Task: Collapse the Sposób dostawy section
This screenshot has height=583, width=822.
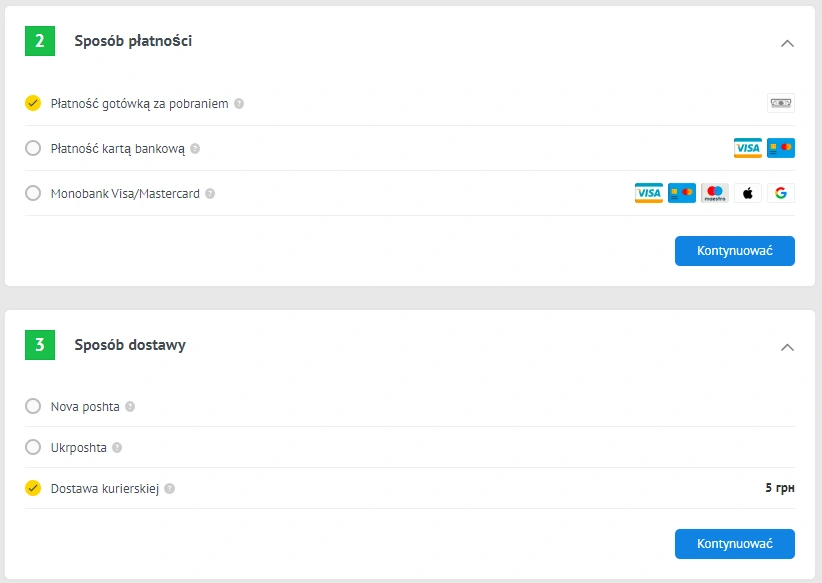Action: pyautogui.click(x=788, y=347)
